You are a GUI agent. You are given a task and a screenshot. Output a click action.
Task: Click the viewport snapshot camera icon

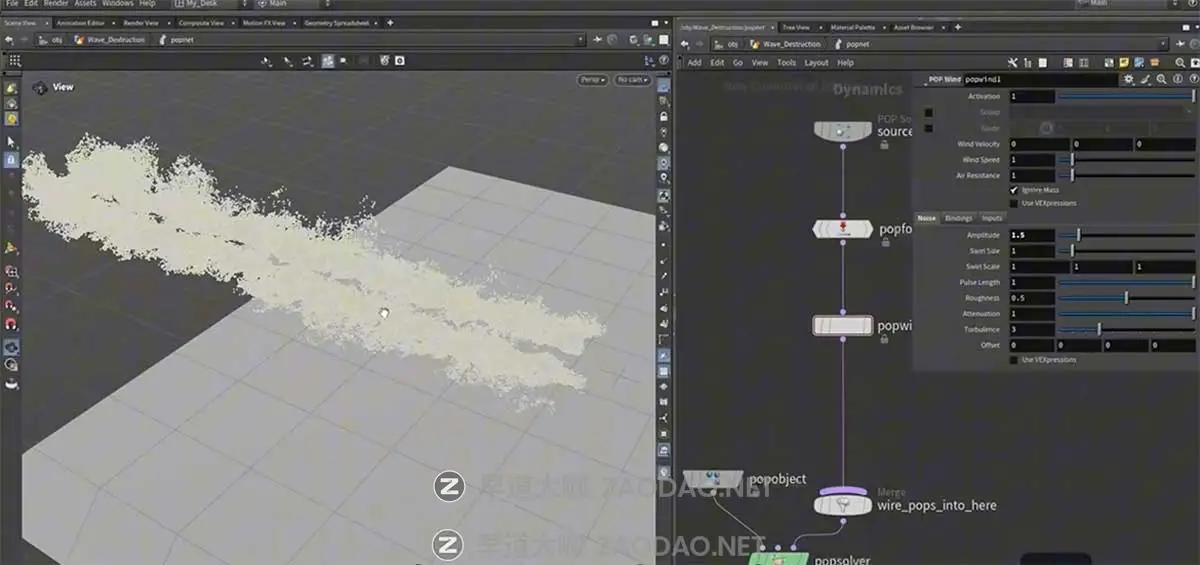point(400,61)
